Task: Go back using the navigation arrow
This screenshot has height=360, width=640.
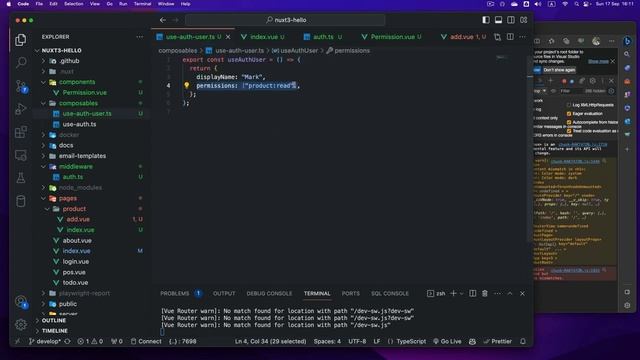Action: pos(163,20)
